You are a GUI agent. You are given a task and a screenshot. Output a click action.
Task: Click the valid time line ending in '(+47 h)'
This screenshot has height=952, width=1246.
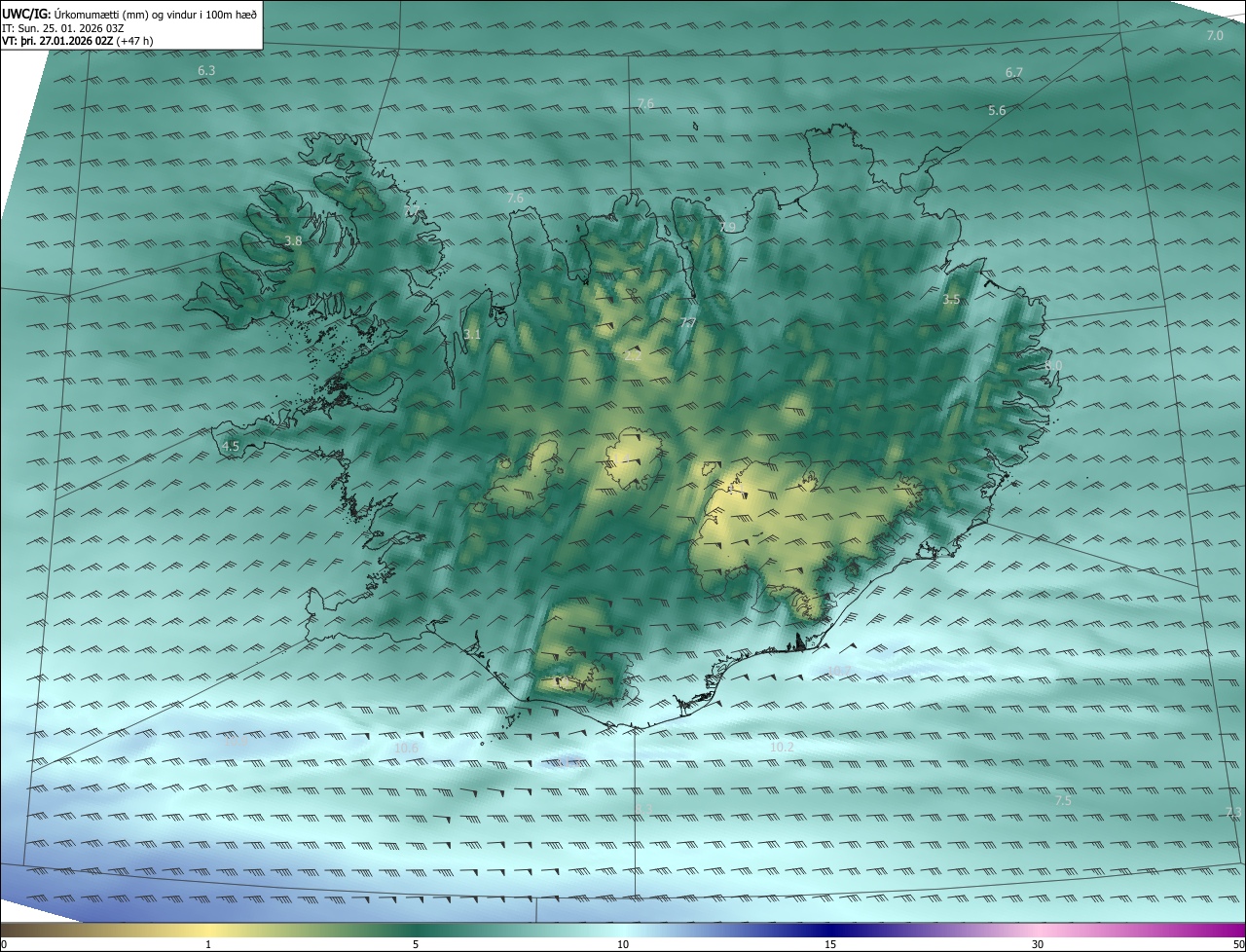click(x=77, y=41)
